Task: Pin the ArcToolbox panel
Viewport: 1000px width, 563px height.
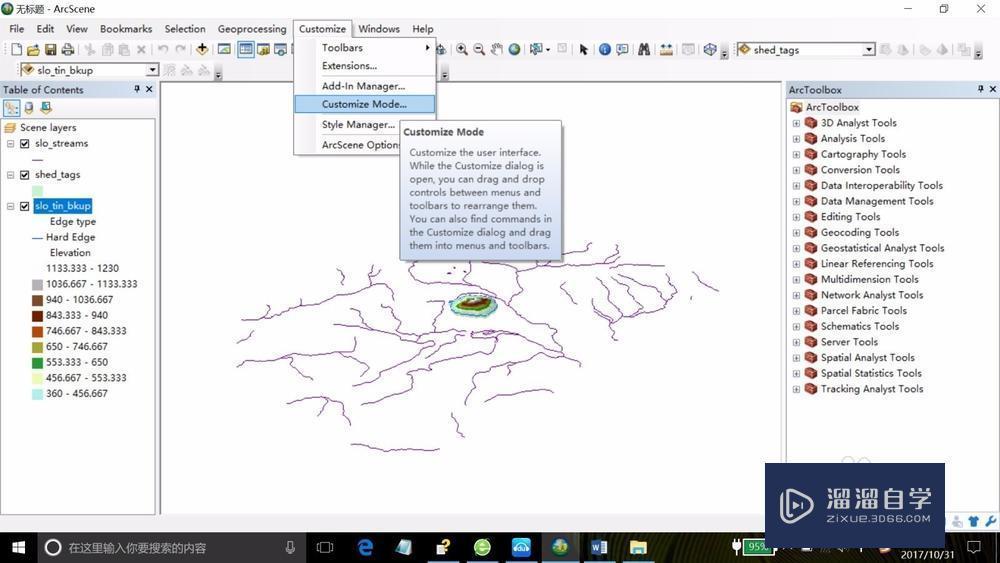Action: [980, 89]
